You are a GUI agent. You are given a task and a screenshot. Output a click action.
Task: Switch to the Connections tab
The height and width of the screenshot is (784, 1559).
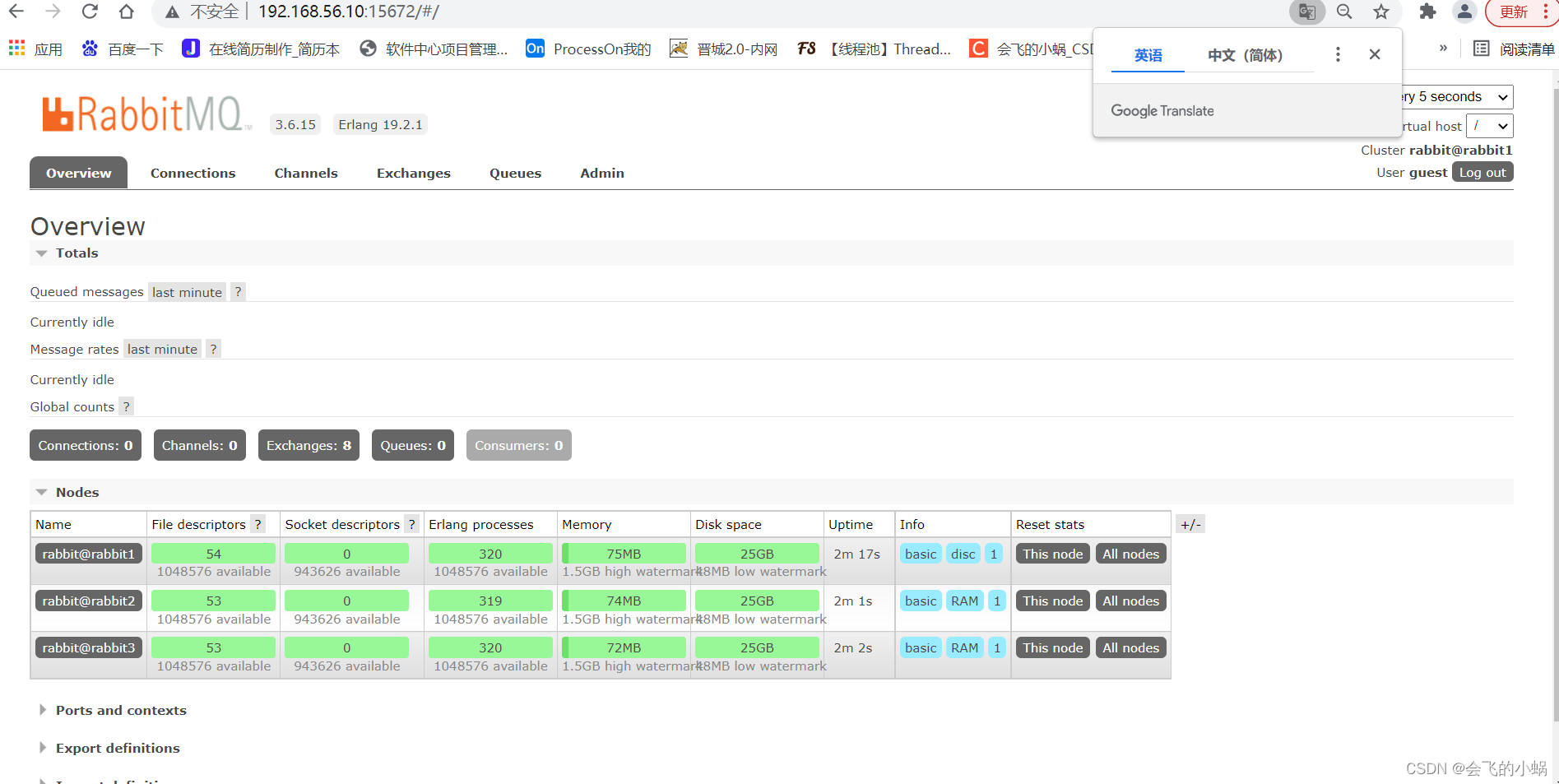(x=193, y=173)
